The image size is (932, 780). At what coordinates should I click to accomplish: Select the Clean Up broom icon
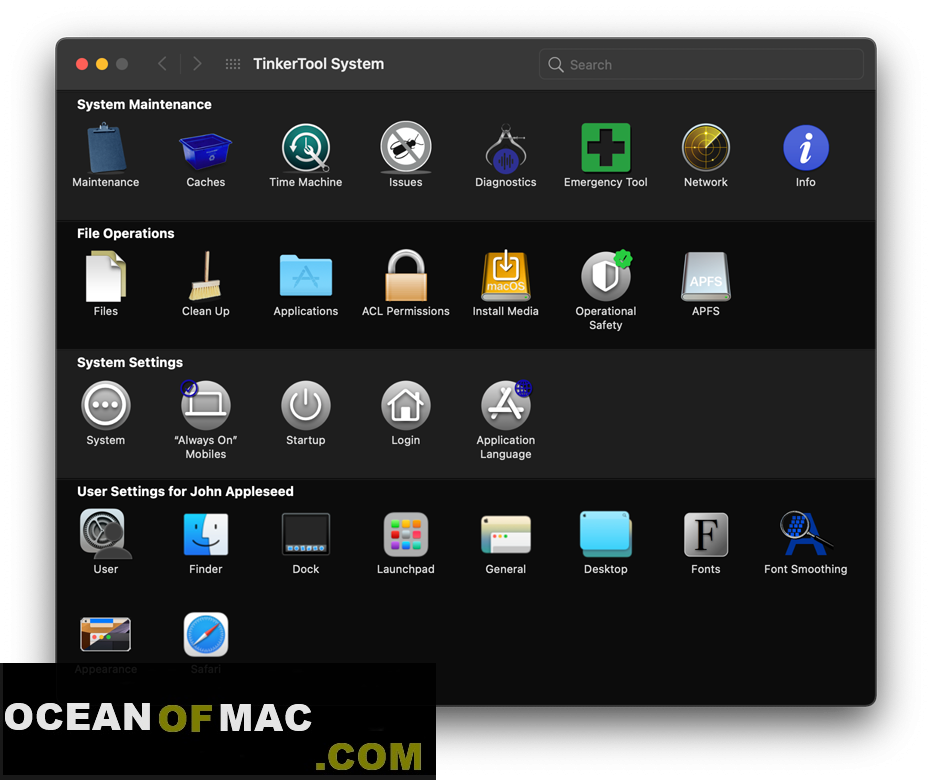coord(206,276)
